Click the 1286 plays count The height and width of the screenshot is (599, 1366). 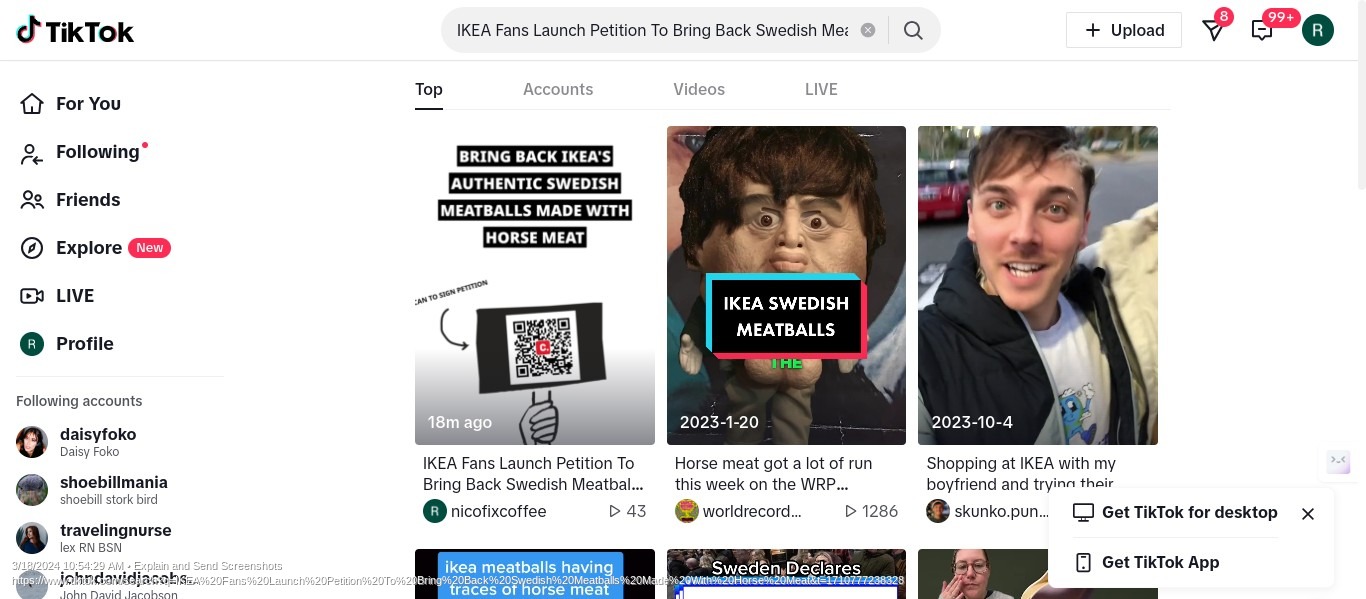pos(871,511)
